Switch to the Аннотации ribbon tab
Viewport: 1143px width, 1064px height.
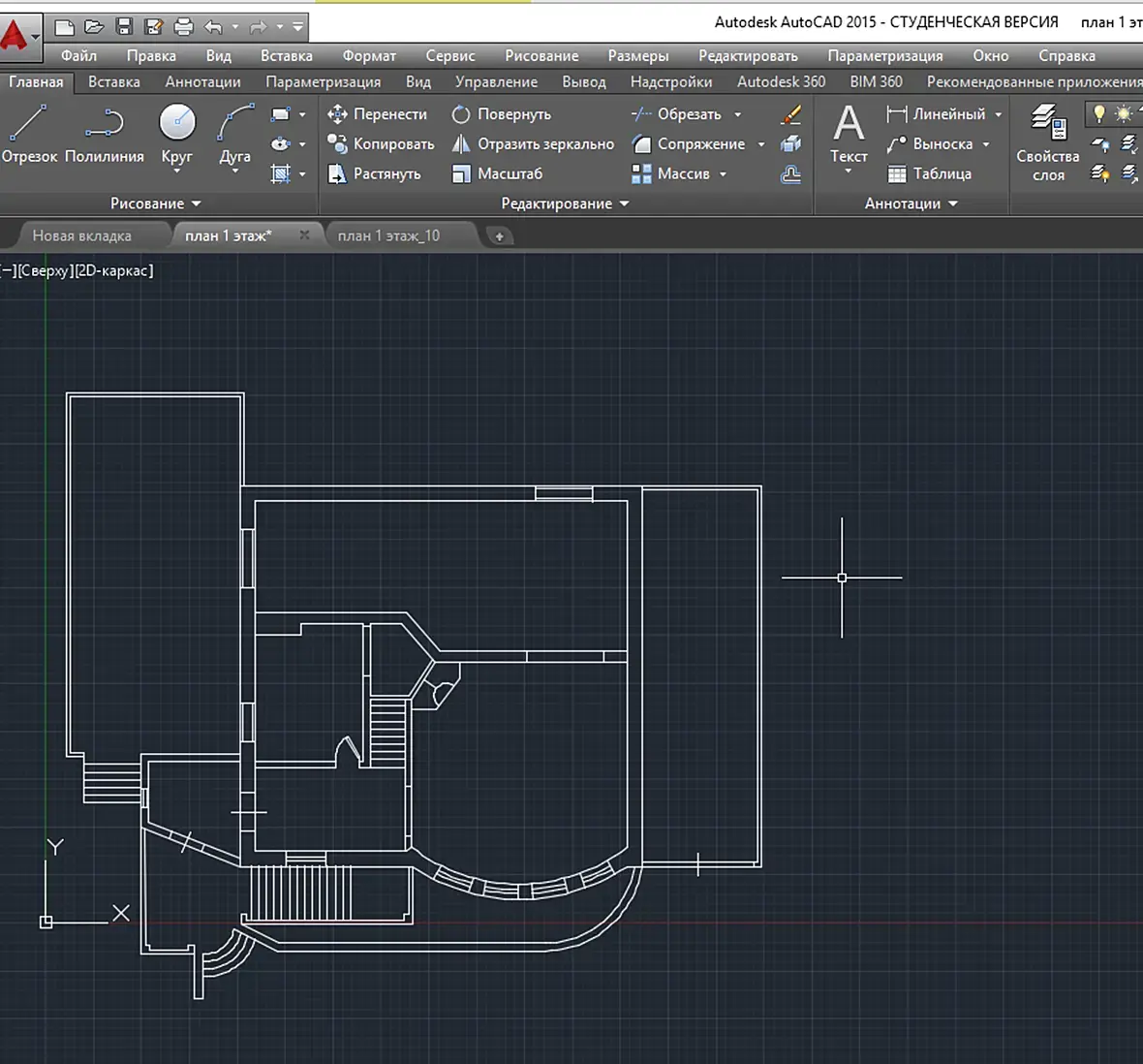[202, 81]
